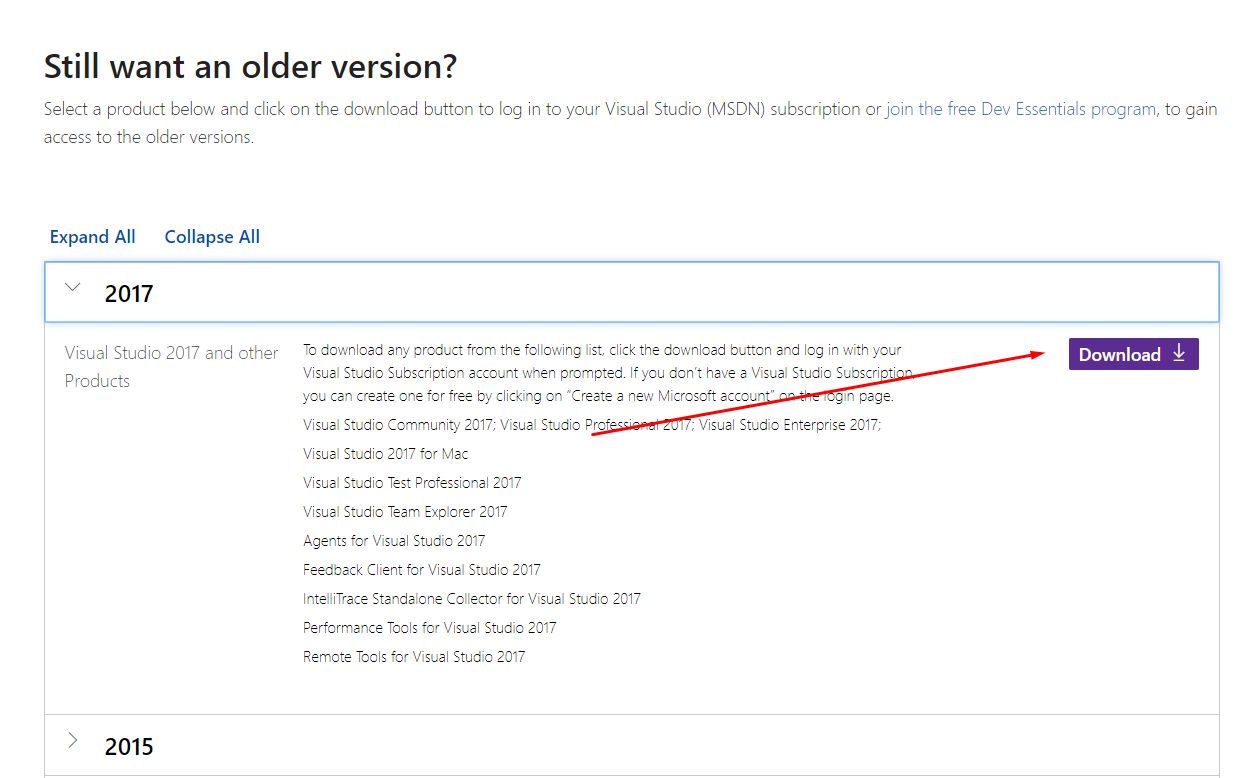Click the Remote Tools for Visual Studio 2017 entry
The width and height of the screenshot is (1247, 778).
414,657
